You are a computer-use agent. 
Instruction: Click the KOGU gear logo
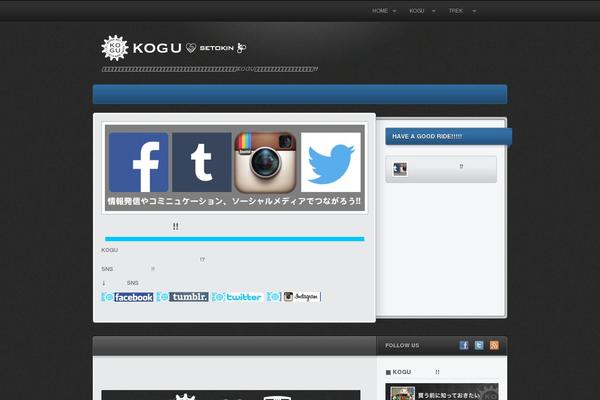click(114, 48)
